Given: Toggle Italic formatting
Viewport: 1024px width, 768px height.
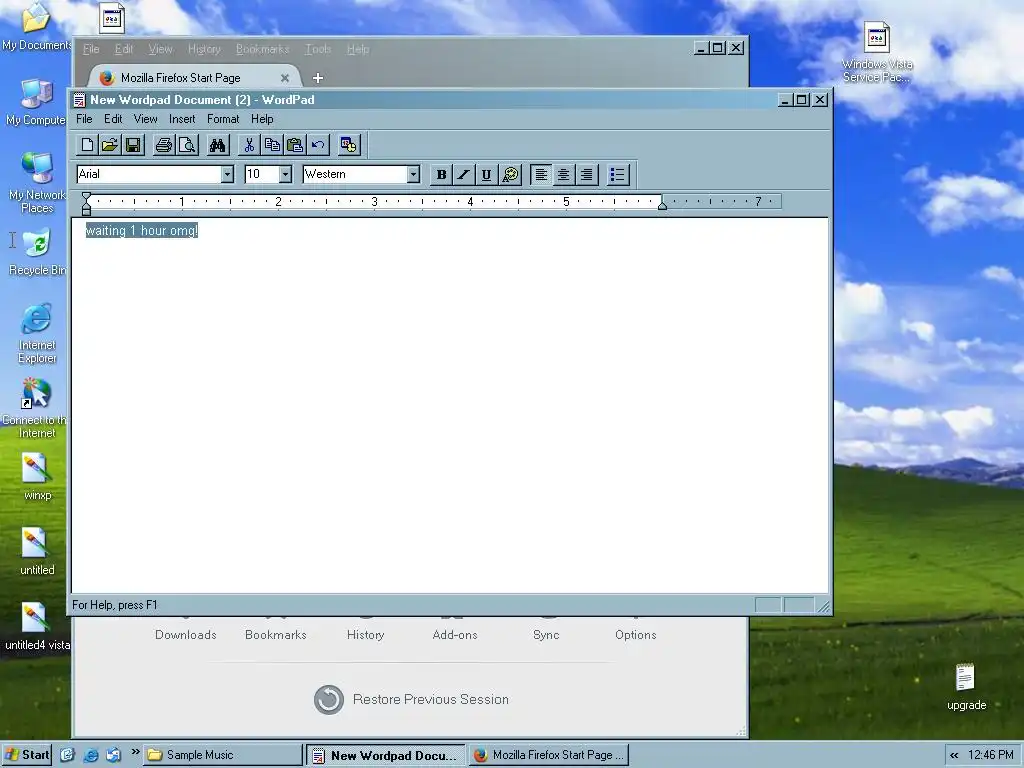Looking at the screenshot, I should (x=464, y=174).
